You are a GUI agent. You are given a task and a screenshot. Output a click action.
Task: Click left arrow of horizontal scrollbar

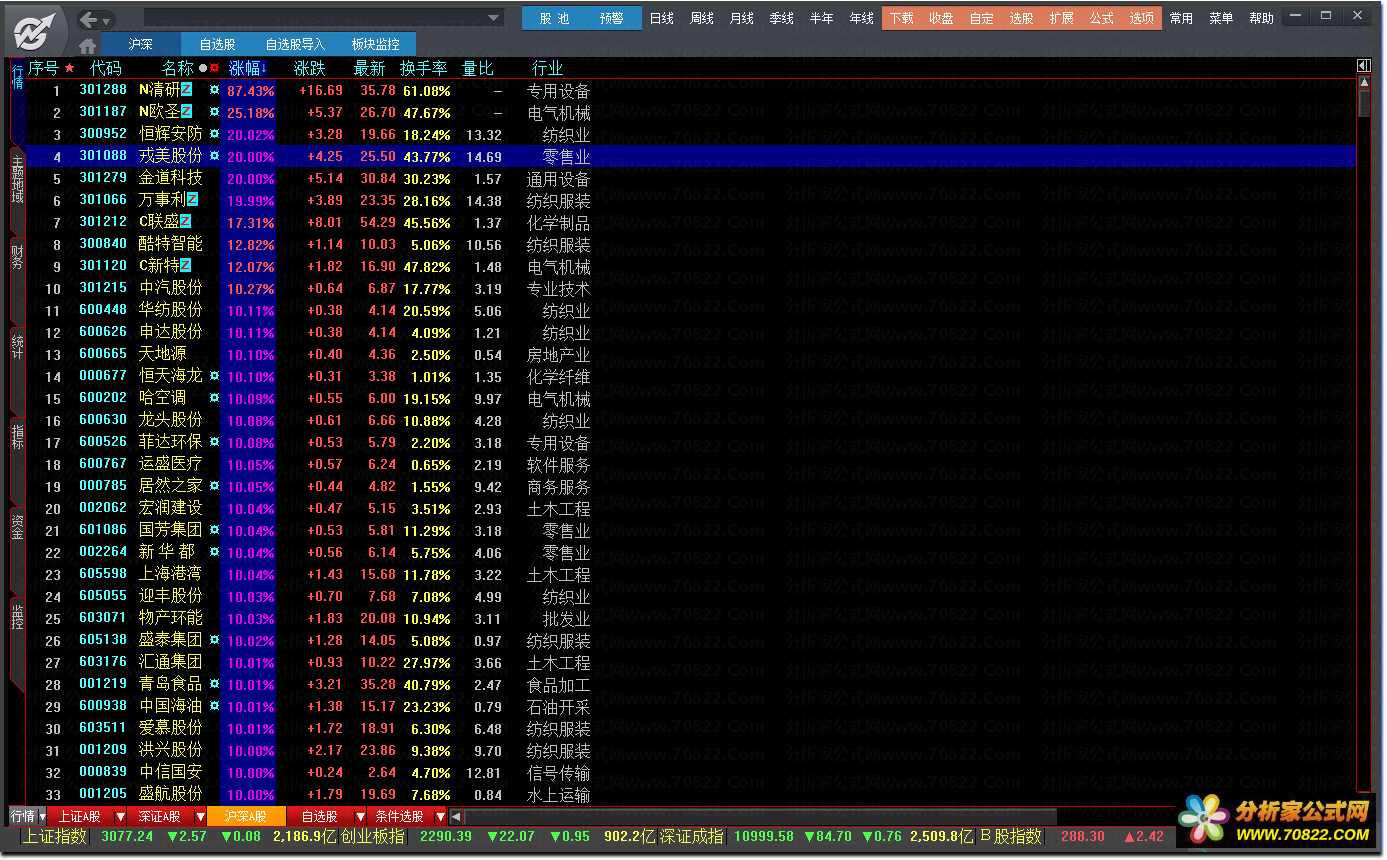(x=456, y=817)
